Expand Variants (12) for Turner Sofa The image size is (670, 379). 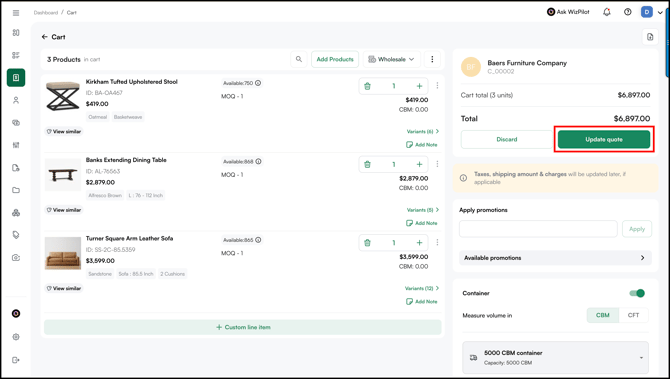(x=422, y=288)
